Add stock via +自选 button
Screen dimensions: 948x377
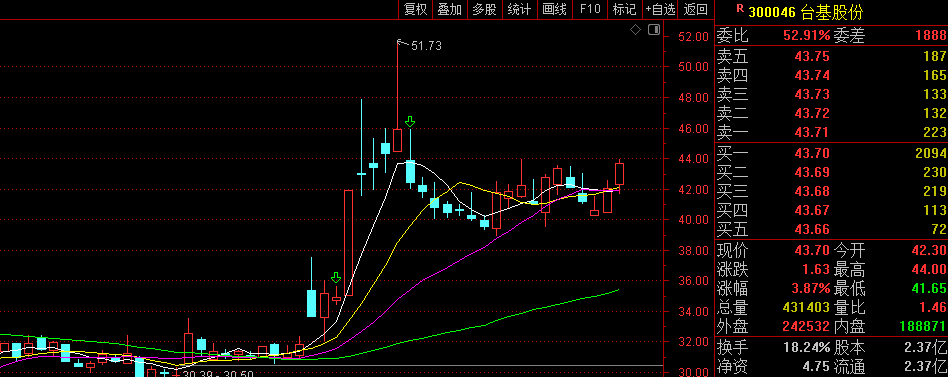tap(660, 9)
